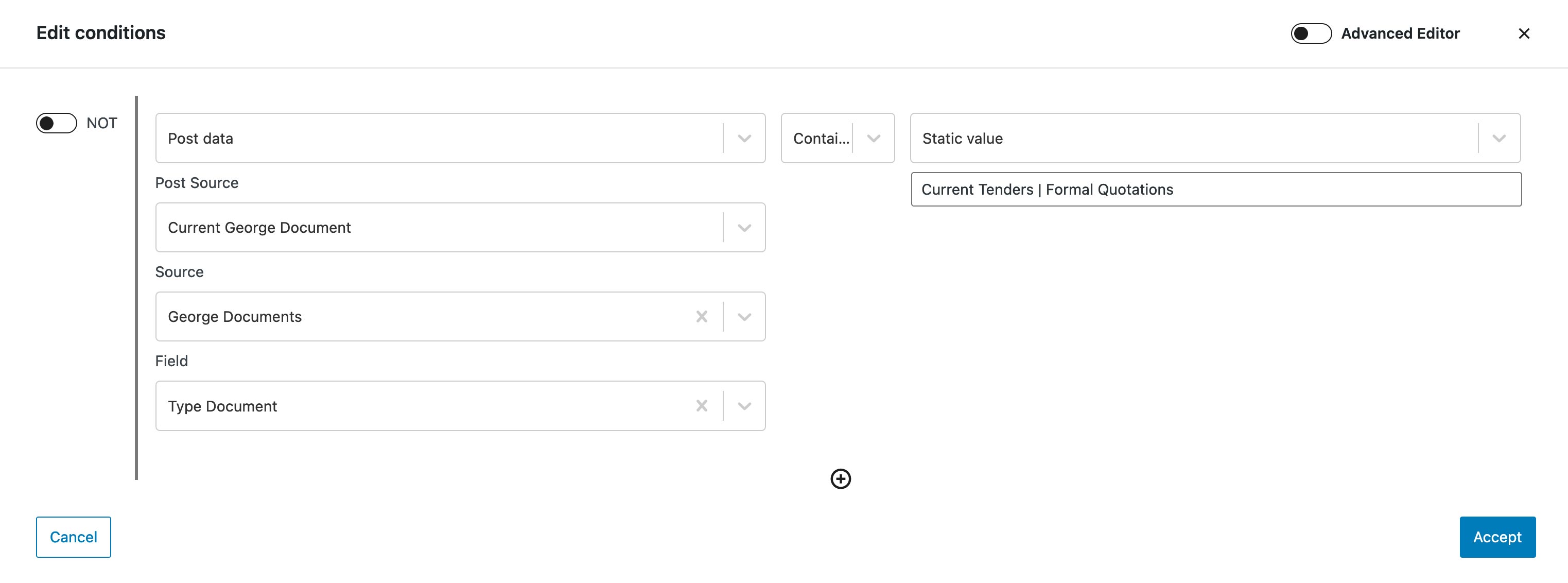Open the Post data dropdown chevron
The width and height of the screenshot is (1568, 583).
coord(744,139)
